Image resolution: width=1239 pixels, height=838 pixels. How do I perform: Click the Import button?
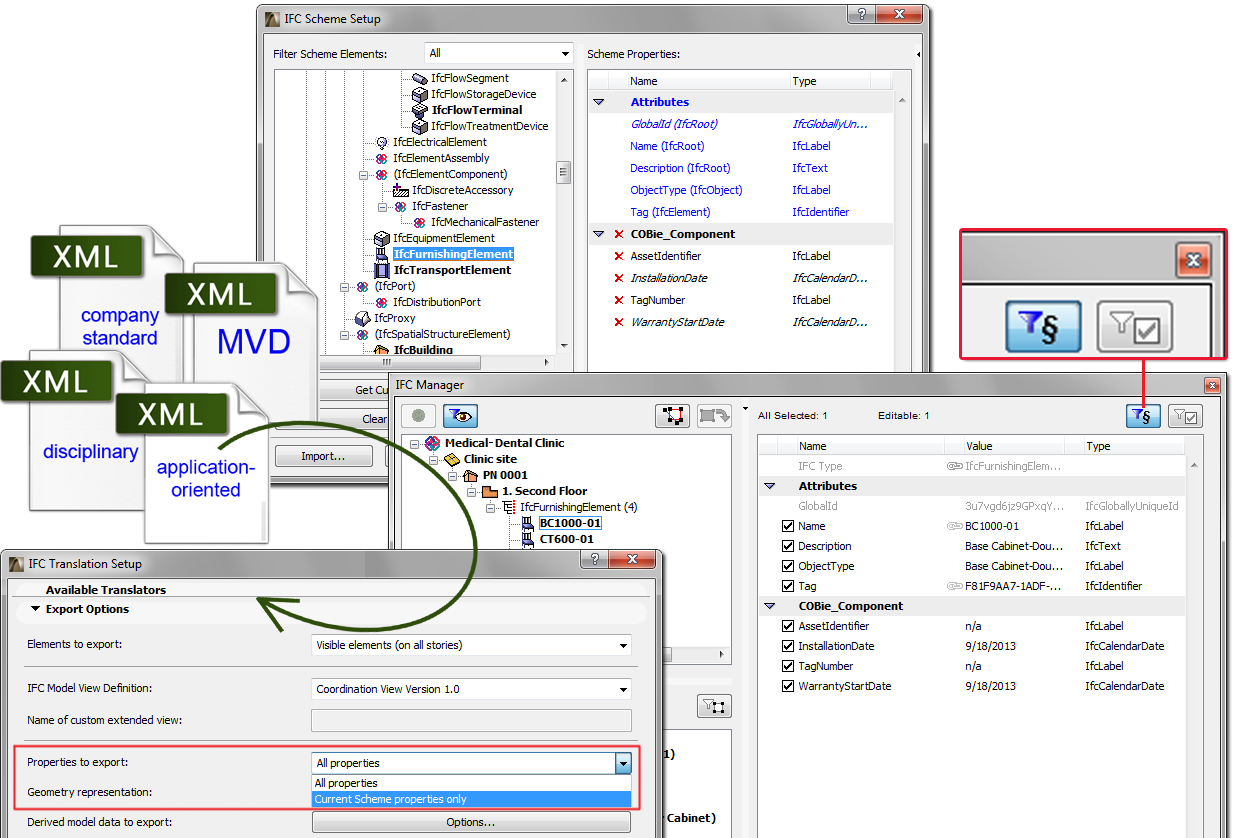click(x=323, y=456)
